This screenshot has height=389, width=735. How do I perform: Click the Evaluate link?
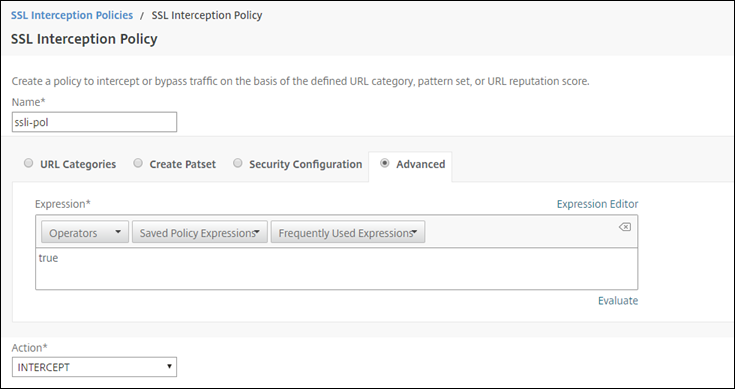(x=618, y=300)
